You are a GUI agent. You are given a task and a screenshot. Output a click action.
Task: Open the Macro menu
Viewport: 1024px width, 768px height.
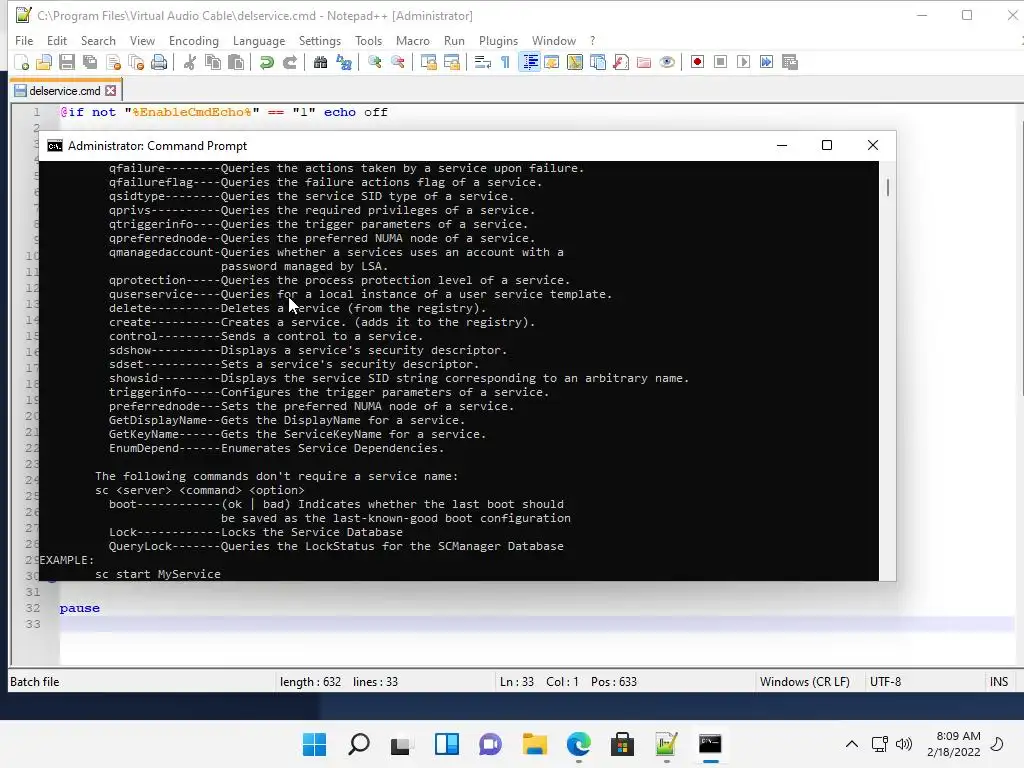pos(413,40)
